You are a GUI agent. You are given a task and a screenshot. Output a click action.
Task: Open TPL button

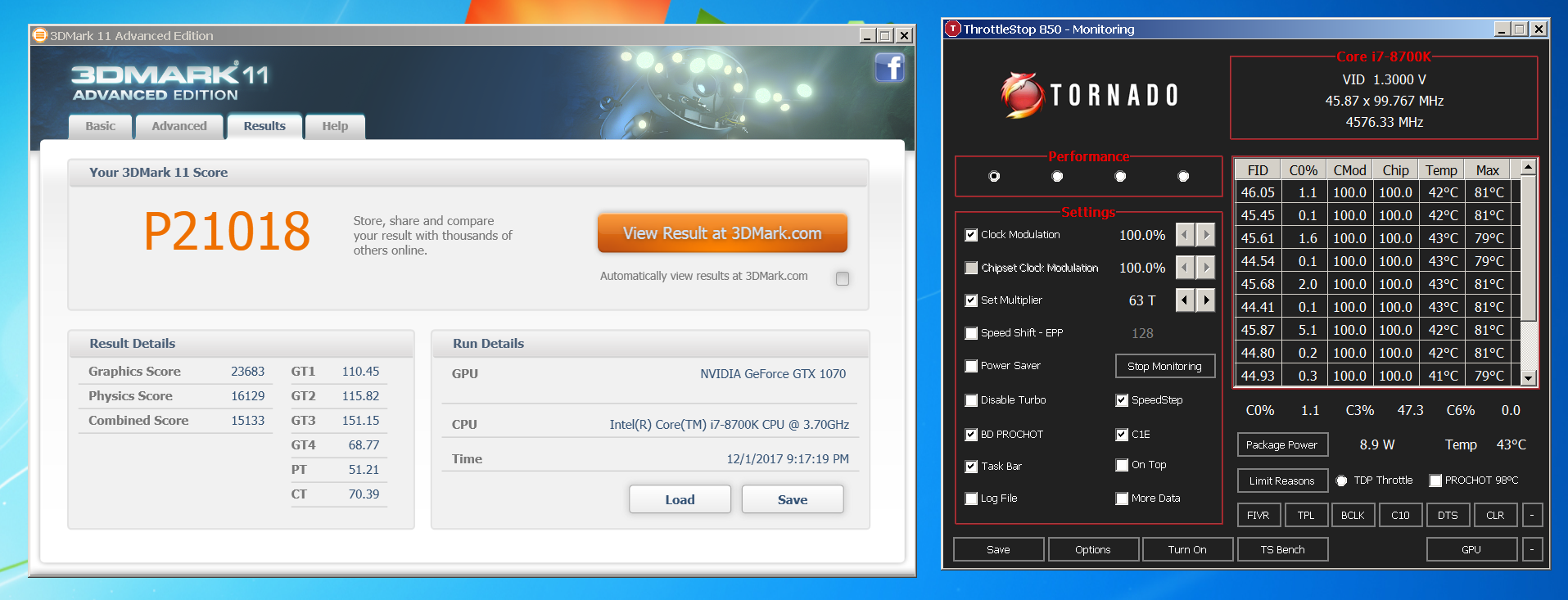click(1306, 515)
